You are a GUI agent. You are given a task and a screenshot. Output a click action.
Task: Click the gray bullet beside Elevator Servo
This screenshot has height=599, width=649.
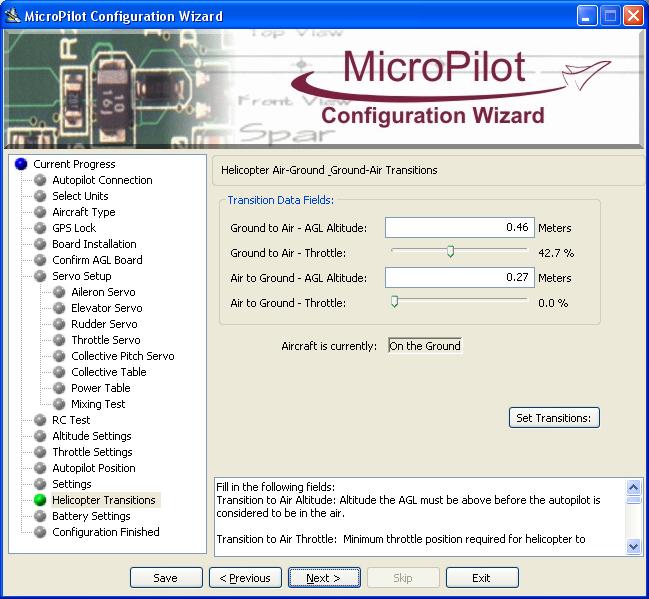click(59, 308)
